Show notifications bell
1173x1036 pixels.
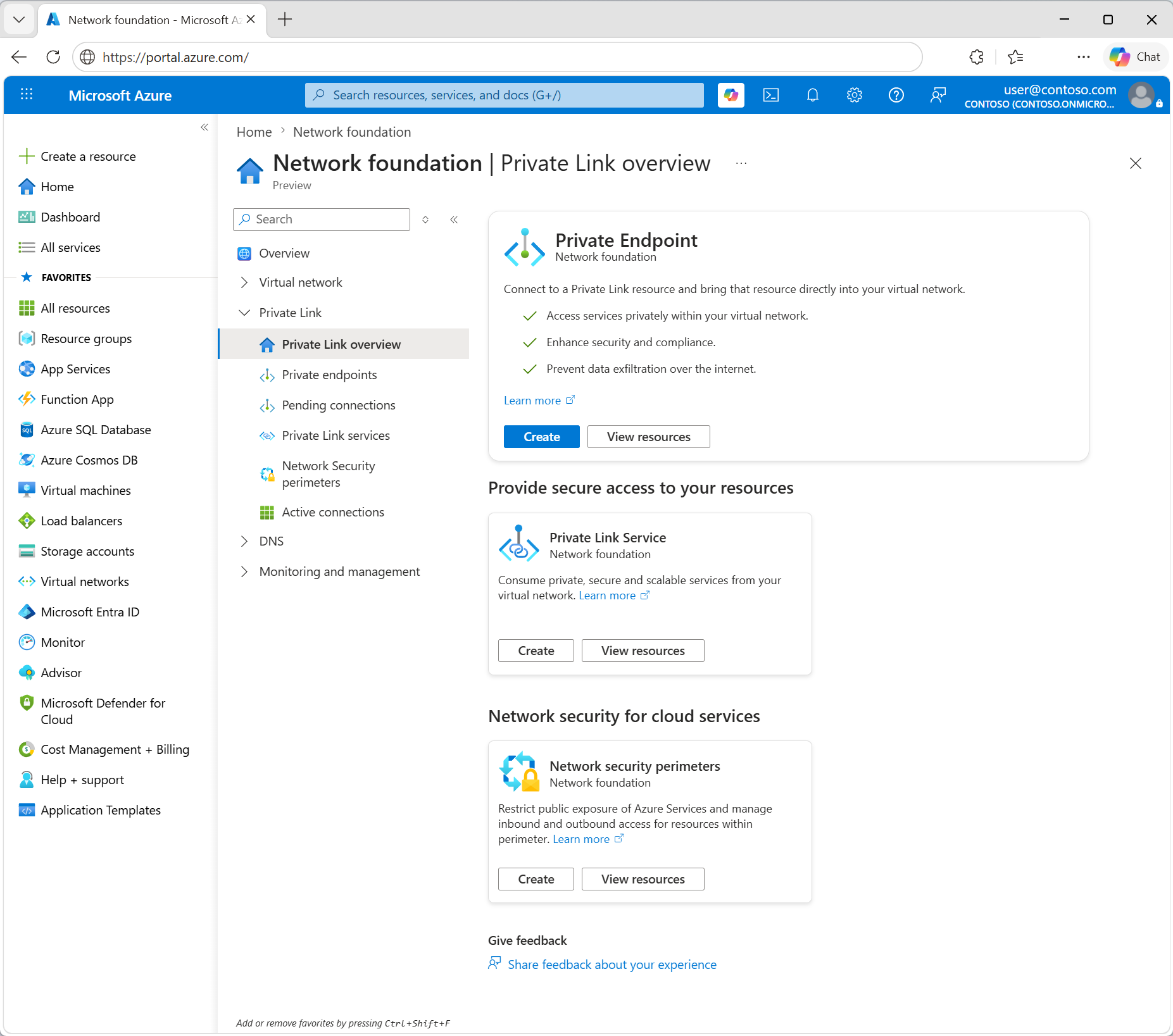[x=813, y=95]
